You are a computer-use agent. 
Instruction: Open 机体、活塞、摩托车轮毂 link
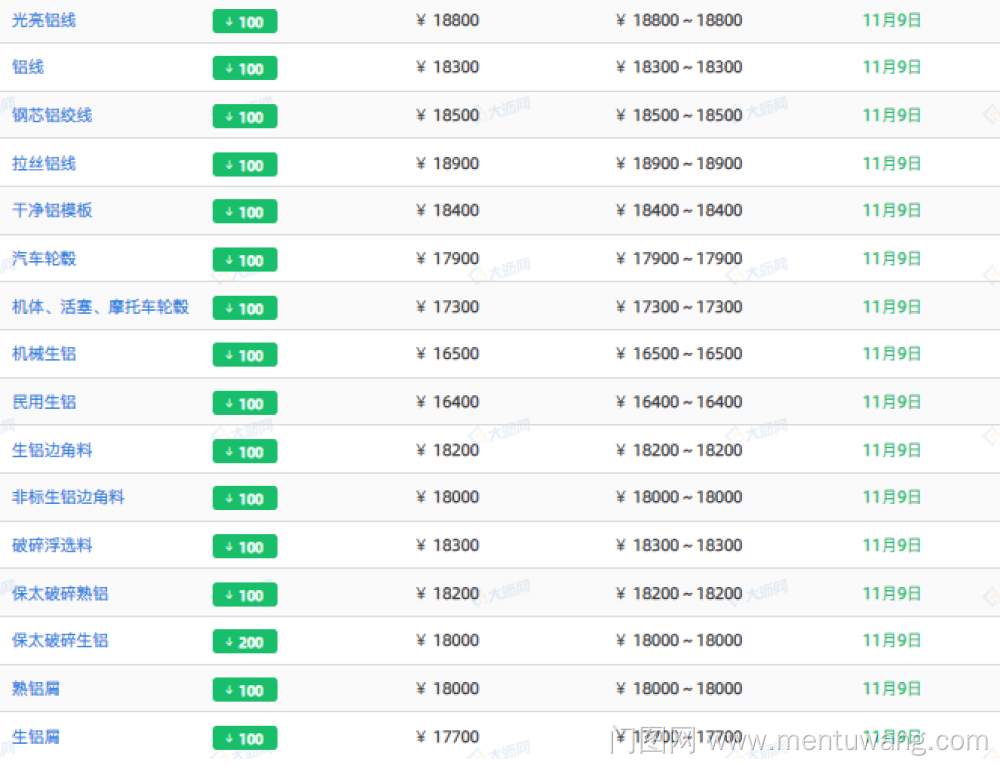click(x=100, y=306)
